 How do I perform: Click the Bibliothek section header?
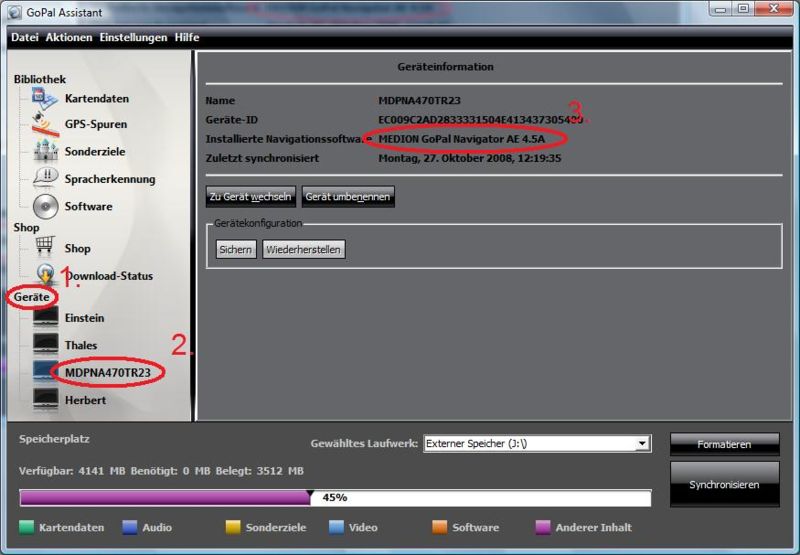coord(40,79)
